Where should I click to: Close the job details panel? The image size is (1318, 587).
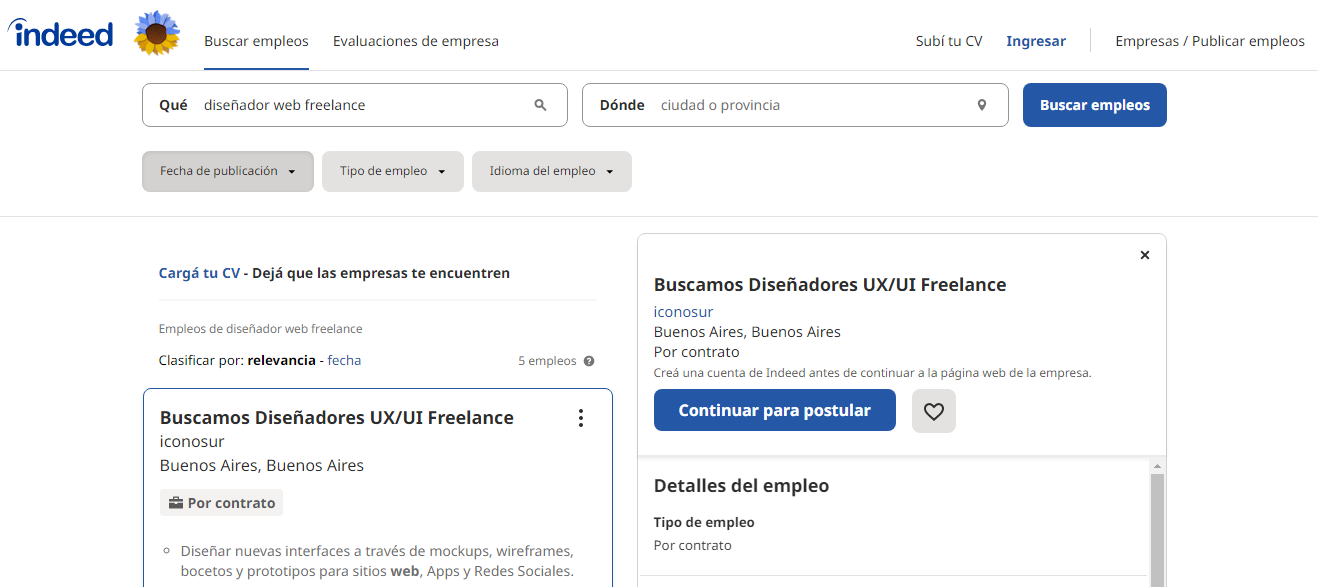(1144, 255)
